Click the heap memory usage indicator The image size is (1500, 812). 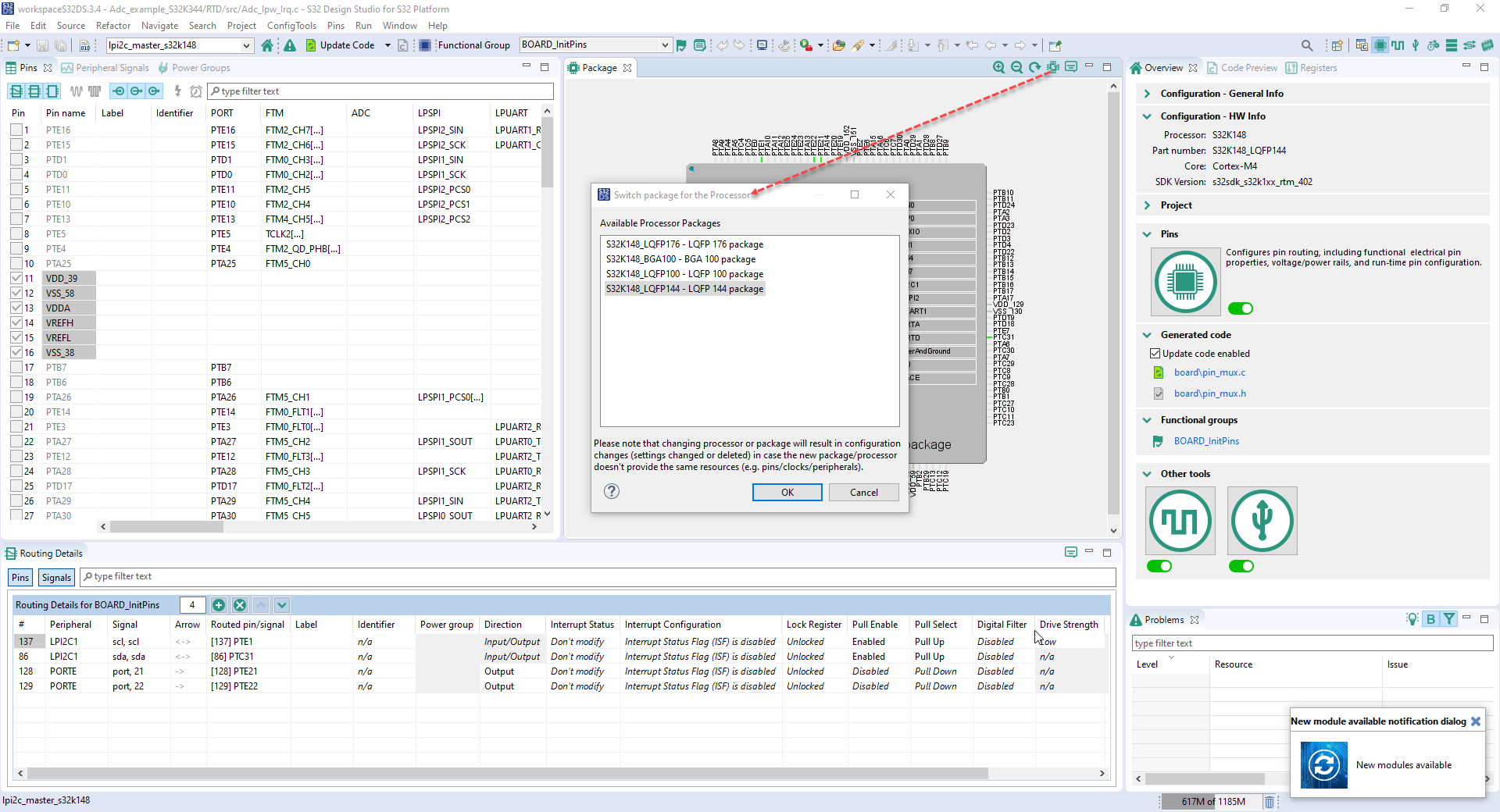tap(1211, 801)
